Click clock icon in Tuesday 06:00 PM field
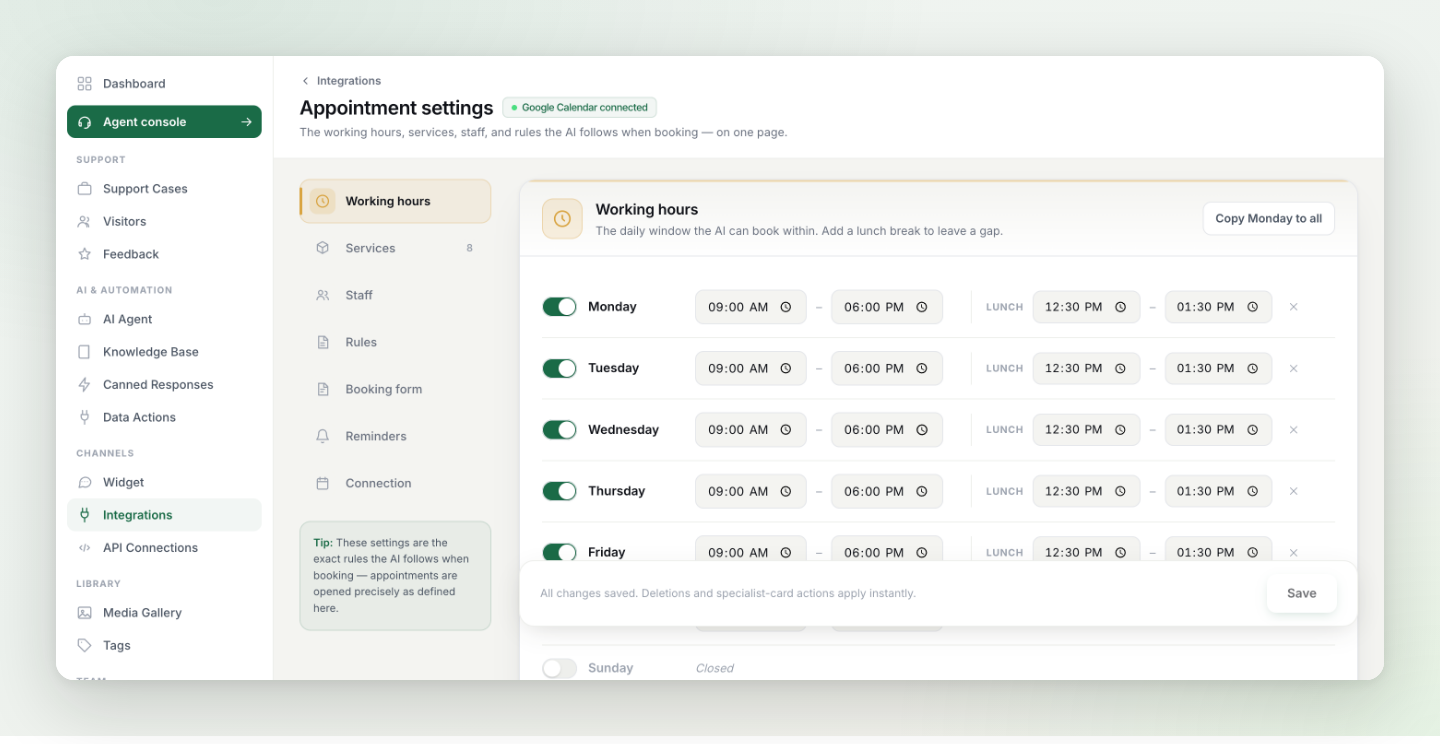 pyautogui.click(x=922, y=368)
